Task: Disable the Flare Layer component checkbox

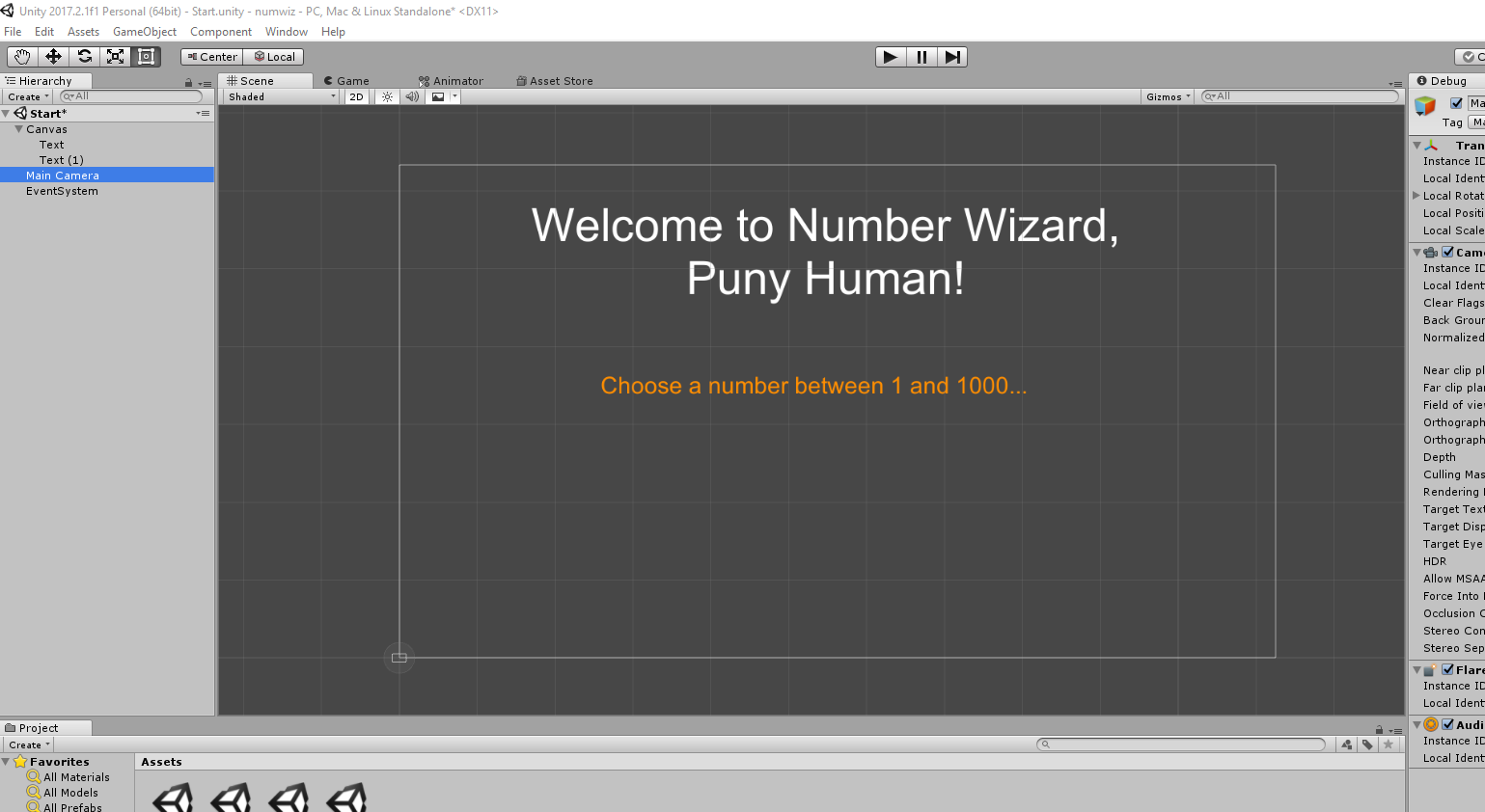Action: coord(1448,669)
